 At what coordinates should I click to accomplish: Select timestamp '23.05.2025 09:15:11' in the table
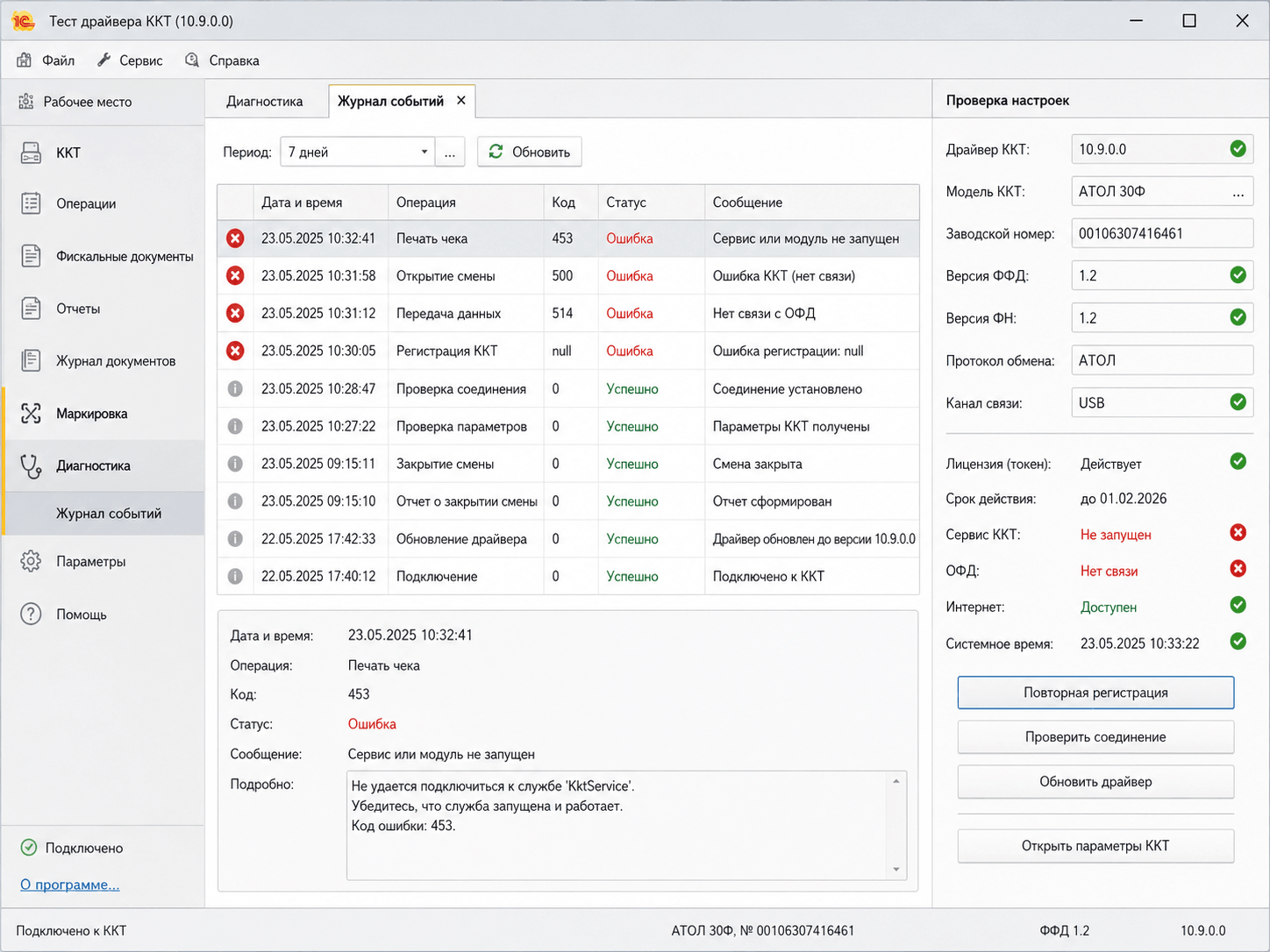(x=318, y=464)
